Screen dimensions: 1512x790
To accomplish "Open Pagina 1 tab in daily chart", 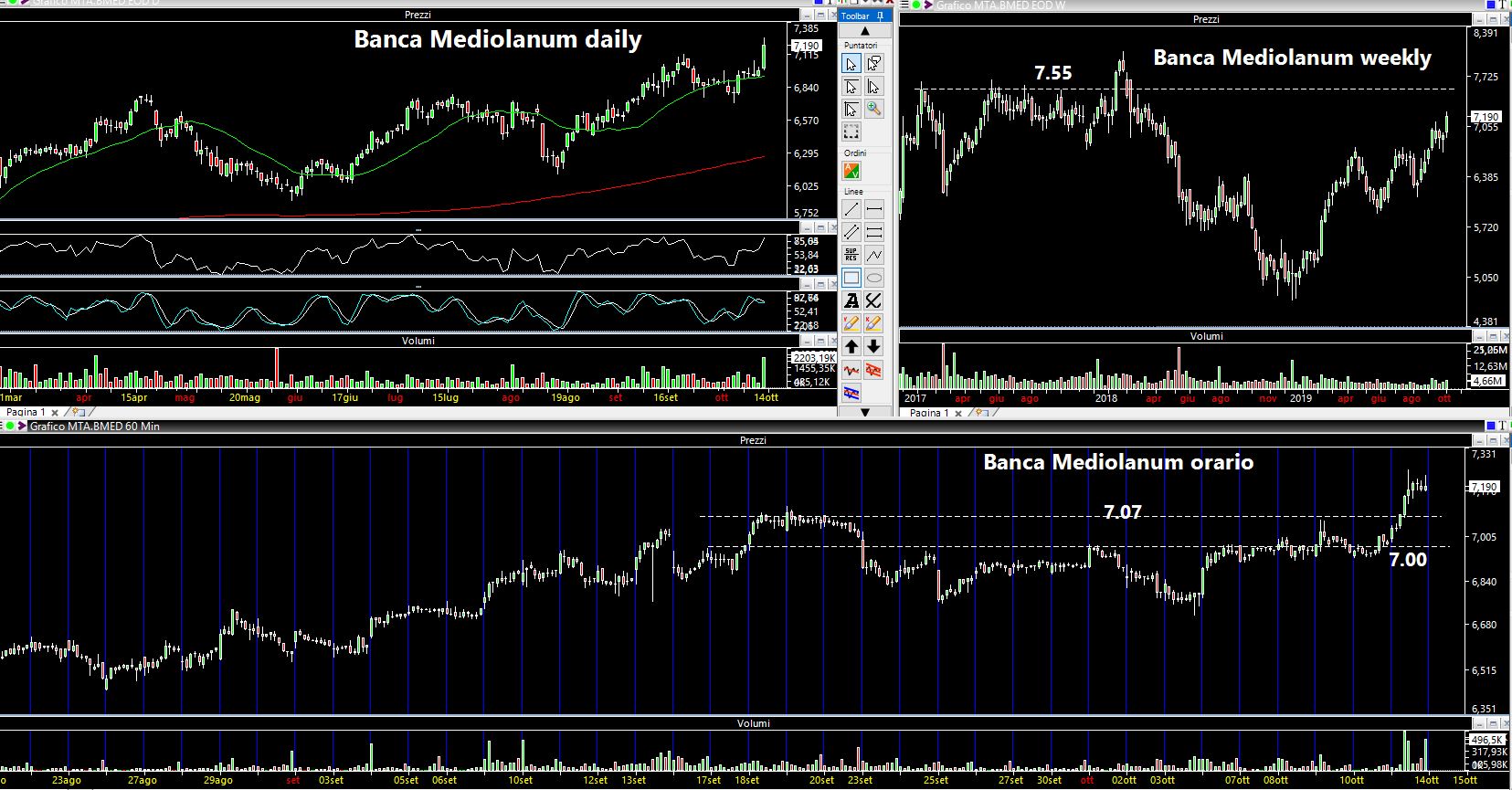I will pos(26,412).
